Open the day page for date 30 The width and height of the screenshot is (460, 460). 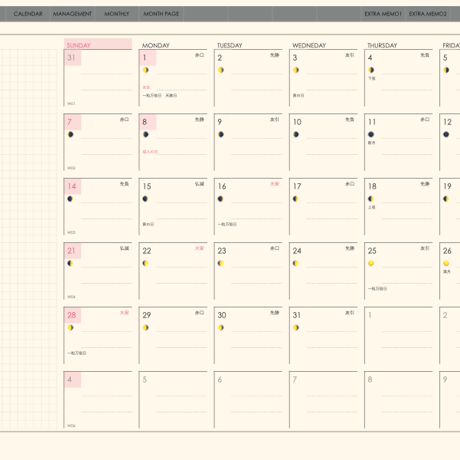click(222, 315)
